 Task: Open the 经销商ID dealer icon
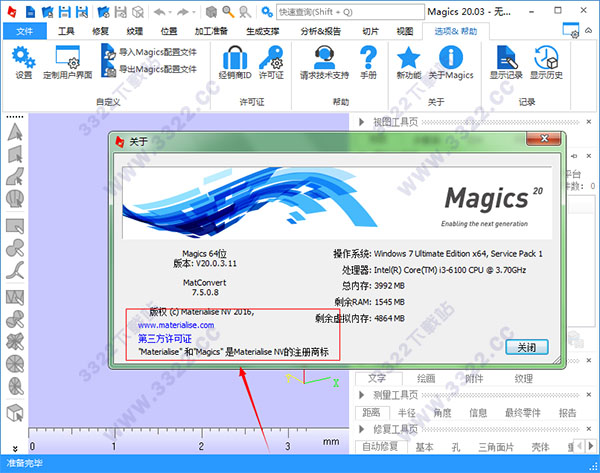(x=235, y=57)
